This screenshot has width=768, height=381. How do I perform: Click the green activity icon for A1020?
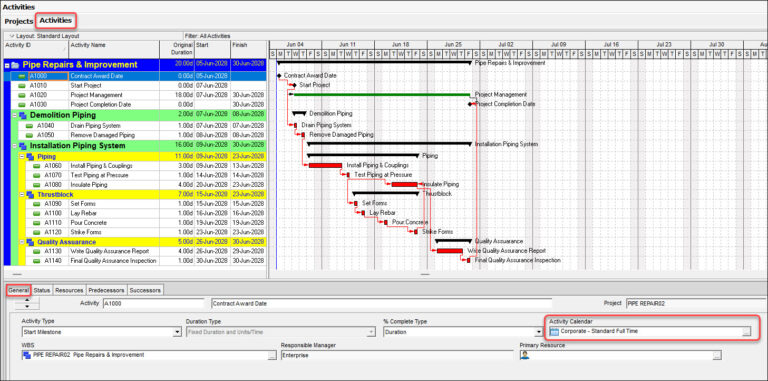[x=22, y=95]
